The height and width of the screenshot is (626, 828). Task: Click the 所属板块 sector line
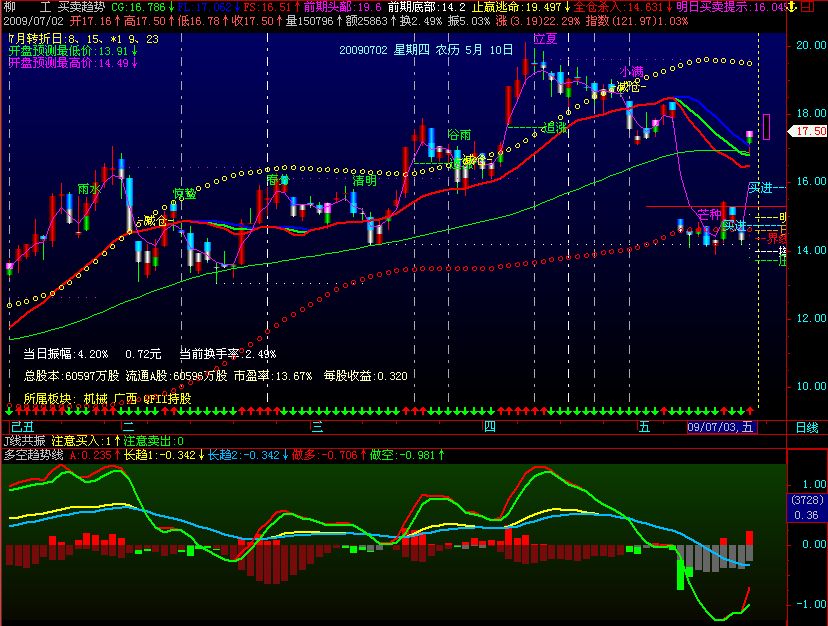(x=107, y=398)
